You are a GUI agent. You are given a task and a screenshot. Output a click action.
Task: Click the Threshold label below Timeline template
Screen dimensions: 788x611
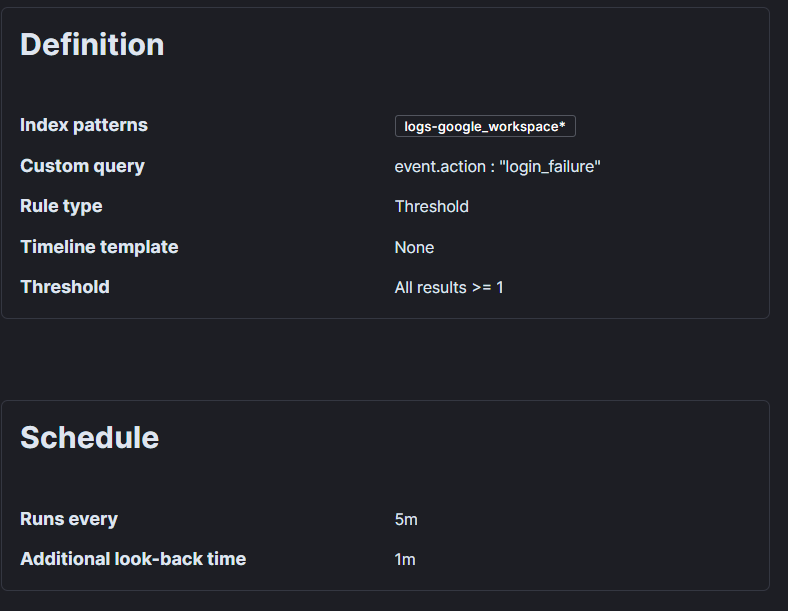65,287
